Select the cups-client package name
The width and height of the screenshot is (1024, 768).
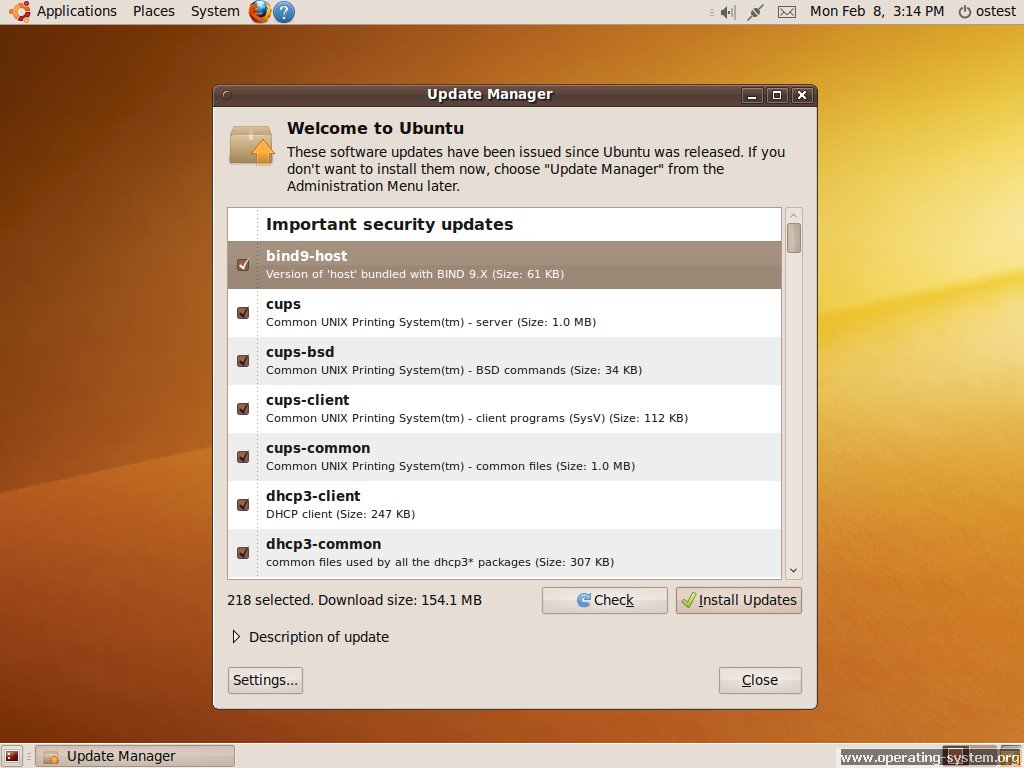point(308,400)
